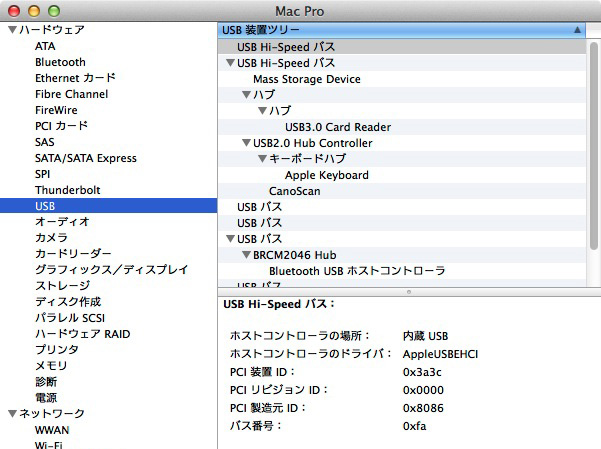
Task: Select Thunderbolt in the sidebar list
Action: pyautogui.click(x=67, y=190)
